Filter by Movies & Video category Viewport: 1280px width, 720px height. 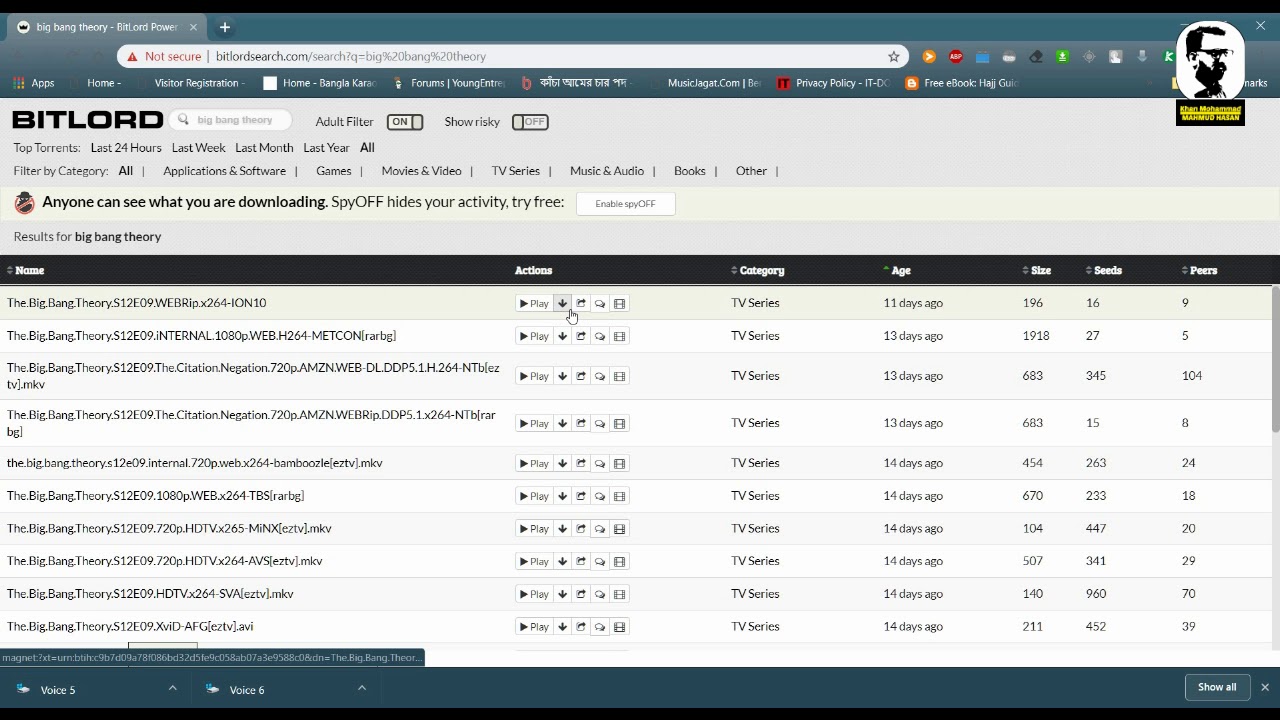[421, 171]
